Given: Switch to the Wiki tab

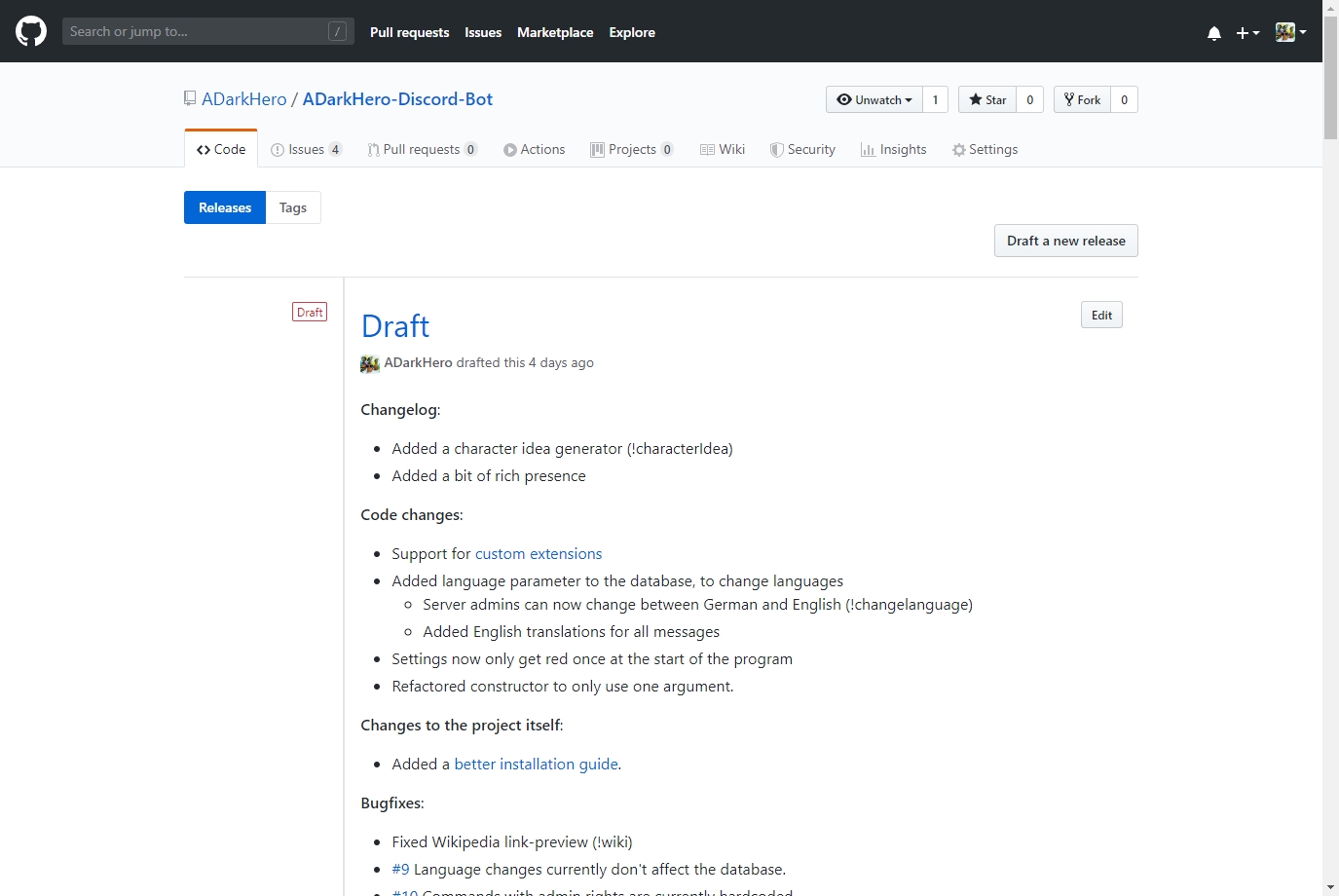Looking at the screenshot, I should (723, 149).
